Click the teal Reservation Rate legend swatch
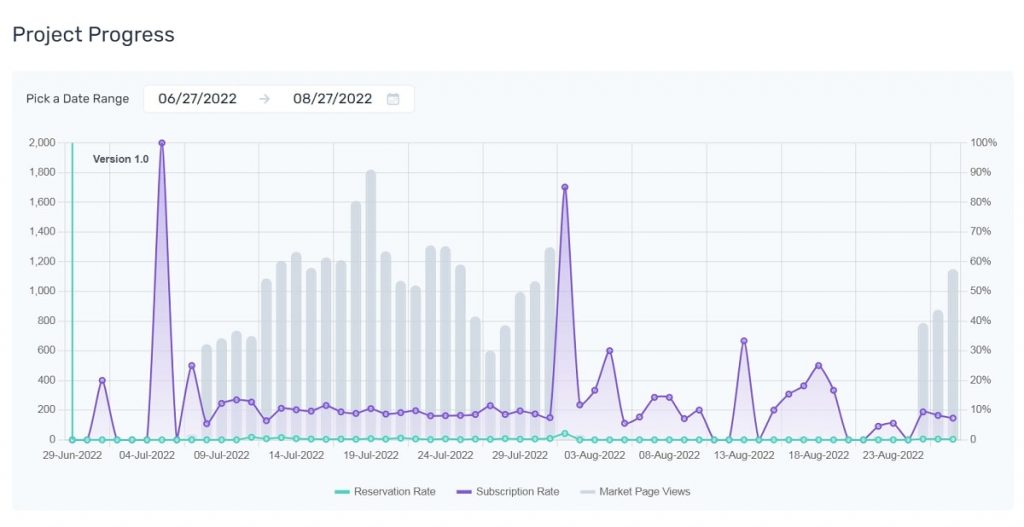Screen dimensions: 1024x527 click(342, 492)
